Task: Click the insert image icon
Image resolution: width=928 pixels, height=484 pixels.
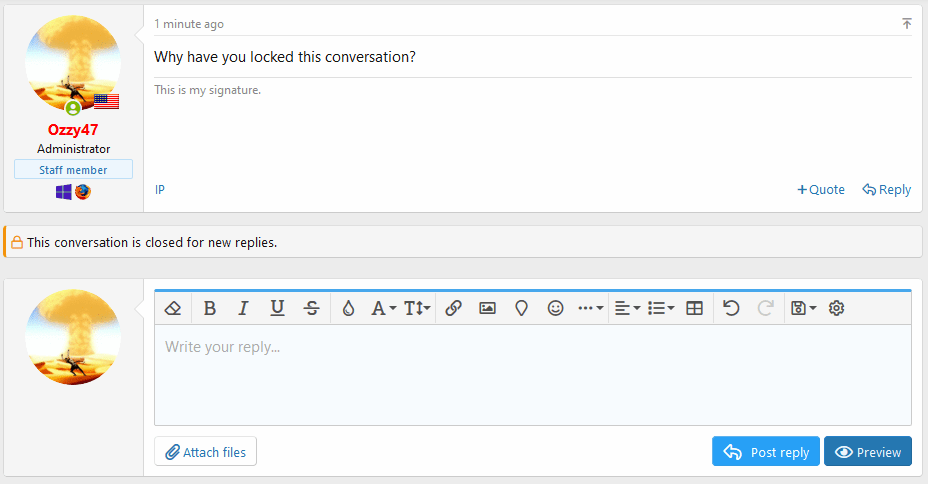Action: (x=487, y=309)
